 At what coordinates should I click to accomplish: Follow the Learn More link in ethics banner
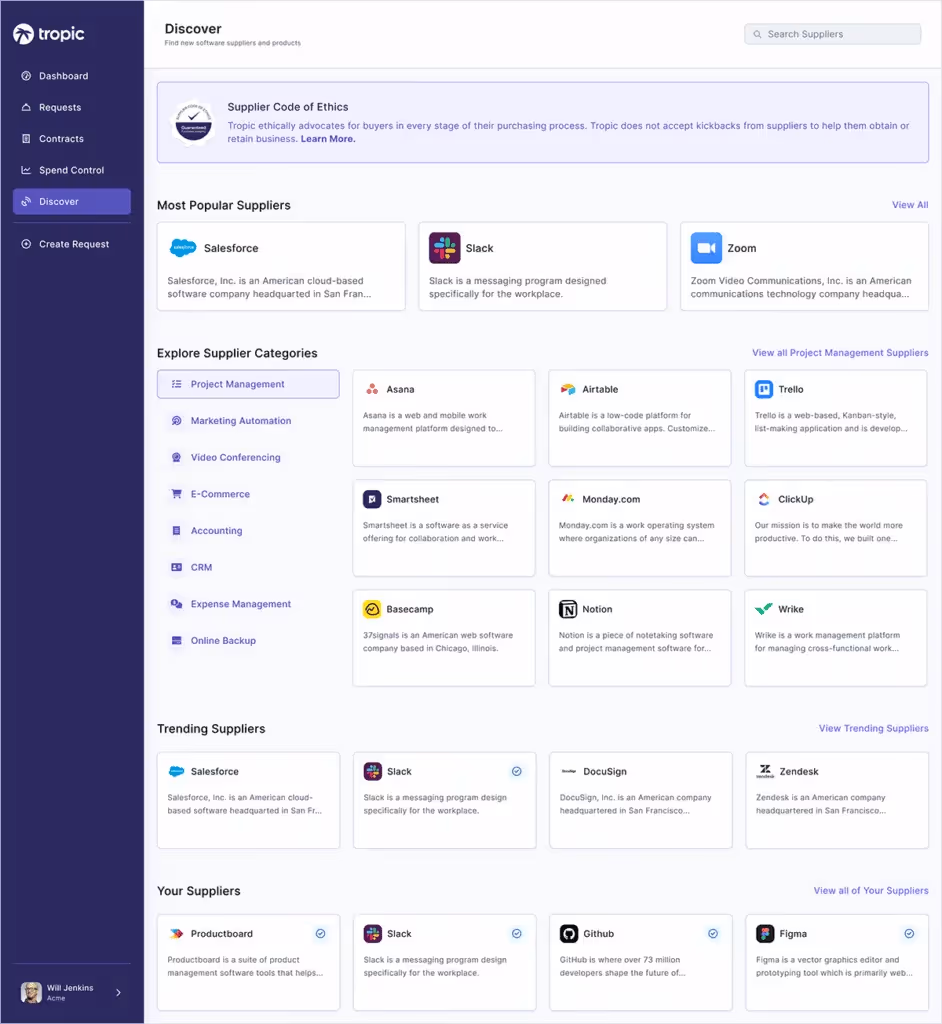coord(328,138)
